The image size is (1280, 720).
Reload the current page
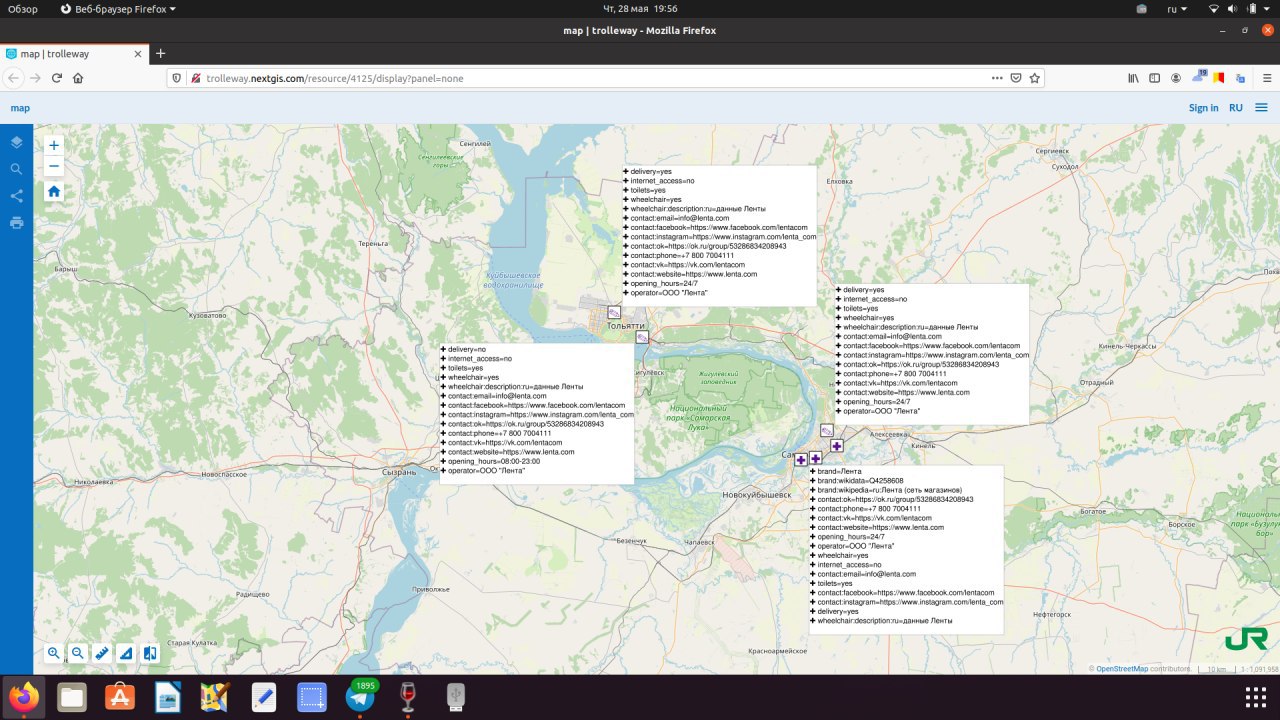click(56, 78)
